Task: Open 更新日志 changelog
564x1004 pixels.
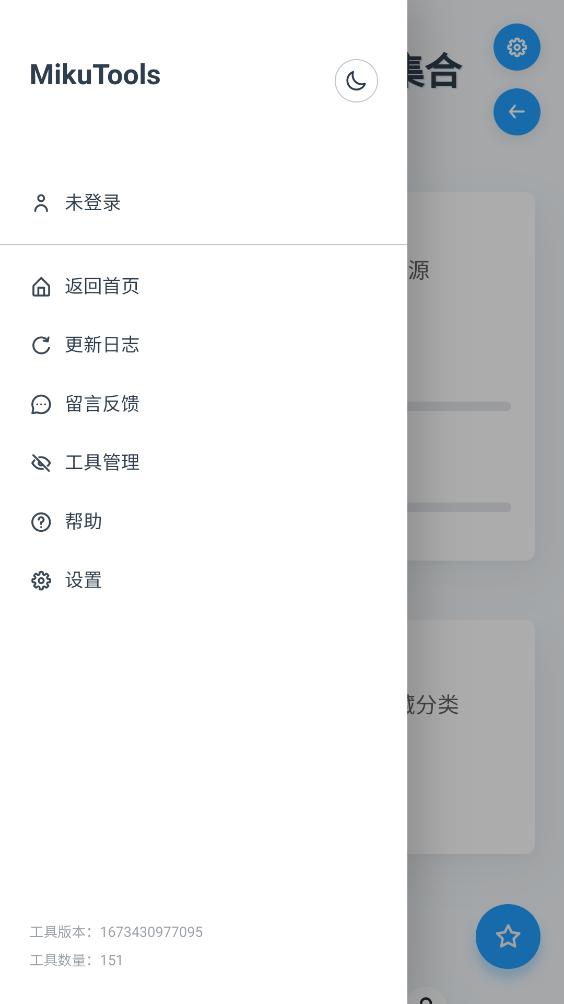Action: click(x=204, y=345)
